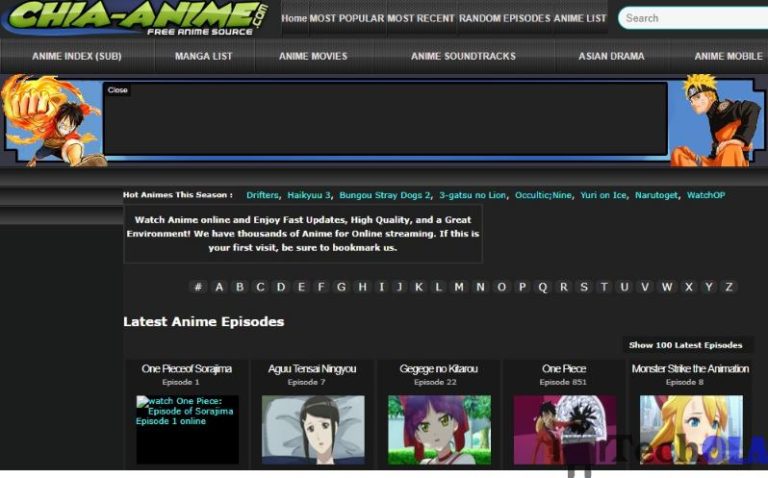768x478 pixels.
Task: Select letter Q in index
Action: [543, 287]
